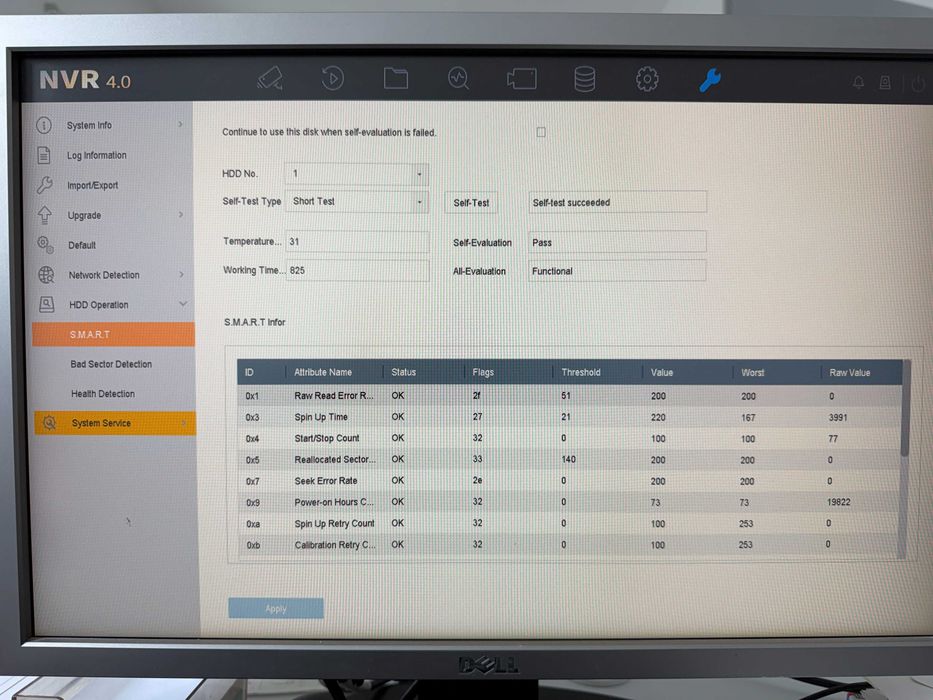
Task: Select S.M.A.R.T menu item
Action: [113, 335]
